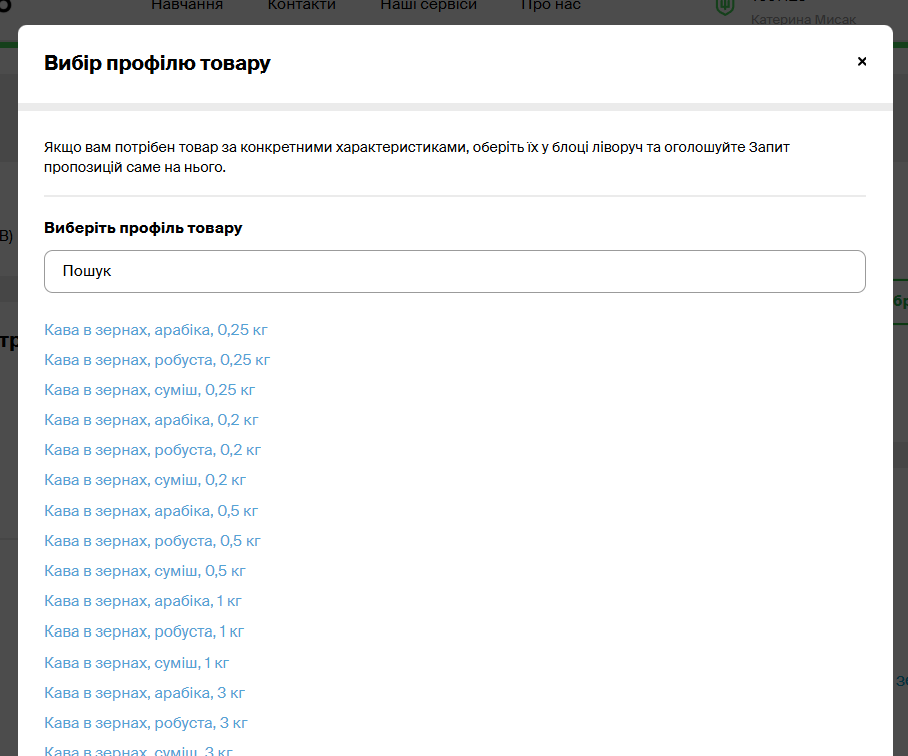Pick Кава в зернах, робуста, 1 кг
This screenshot has width=908, height=756.
coord(144,631)
